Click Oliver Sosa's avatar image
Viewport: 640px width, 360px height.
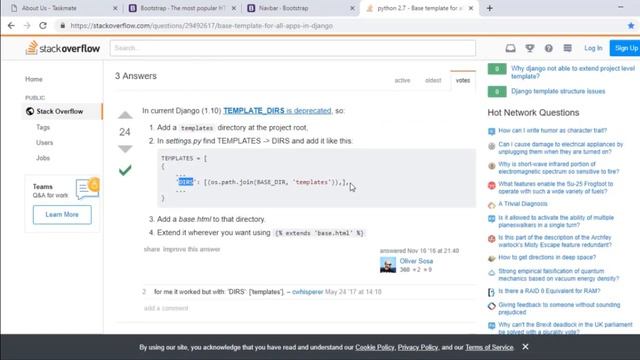388,265
